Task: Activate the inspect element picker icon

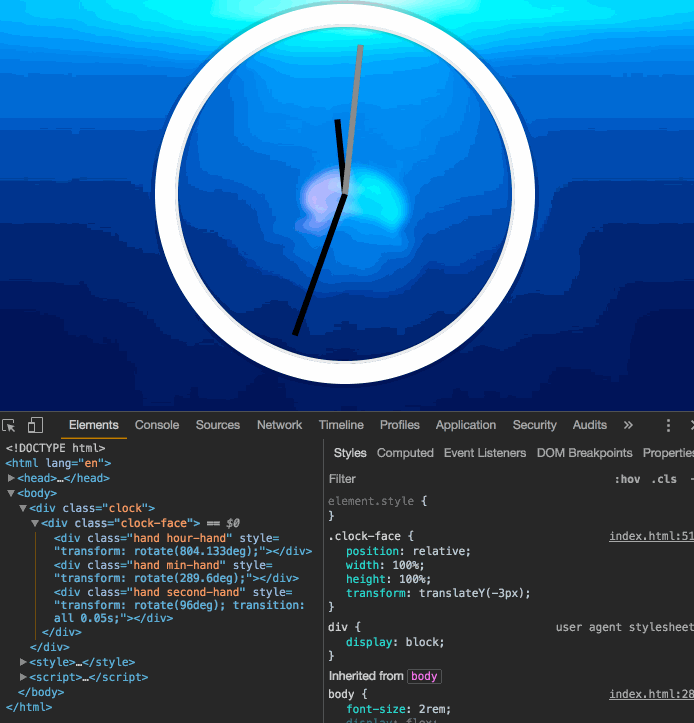Action: (x=8, y=425)
